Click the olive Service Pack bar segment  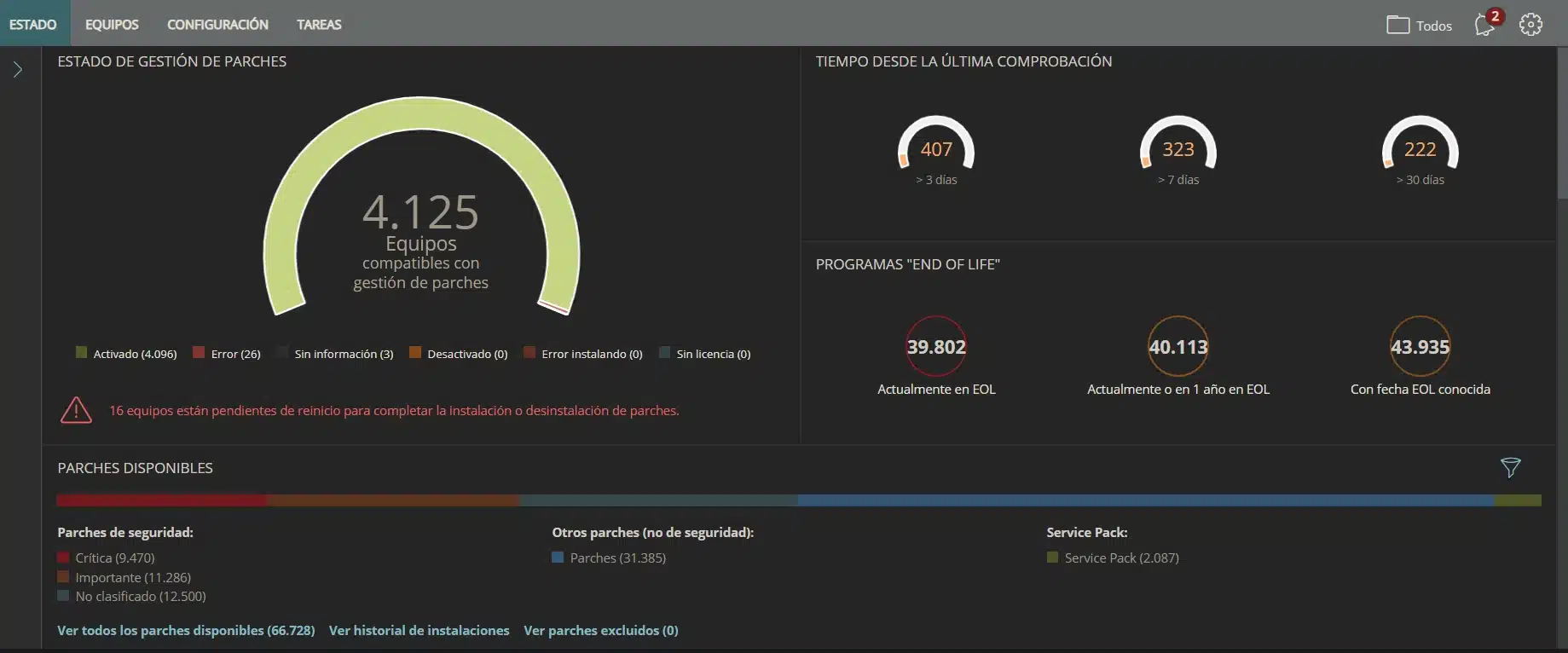(x=1518, y=500)
